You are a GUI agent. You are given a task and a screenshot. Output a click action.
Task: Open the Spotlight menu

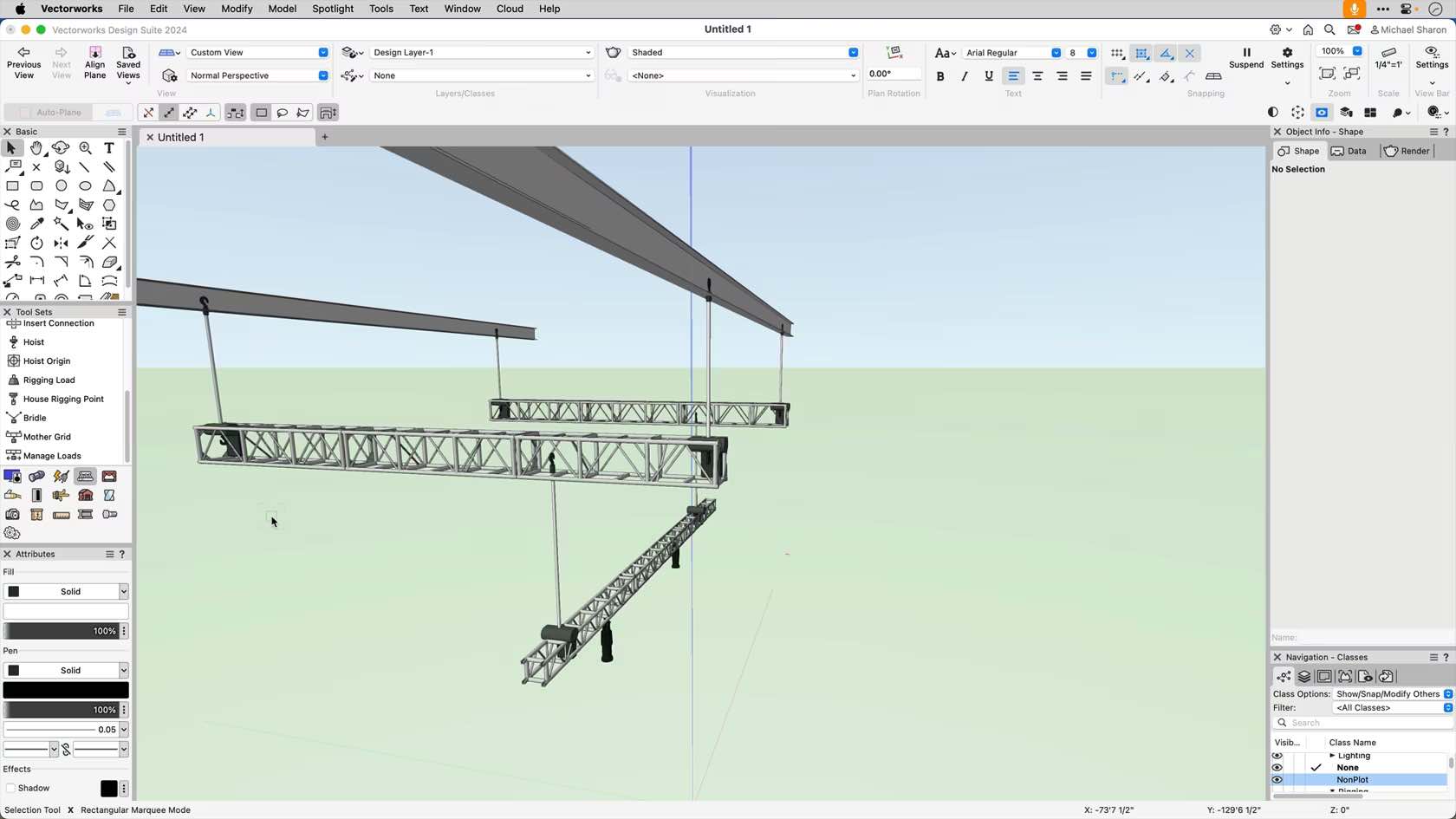(x=333, y=9)
